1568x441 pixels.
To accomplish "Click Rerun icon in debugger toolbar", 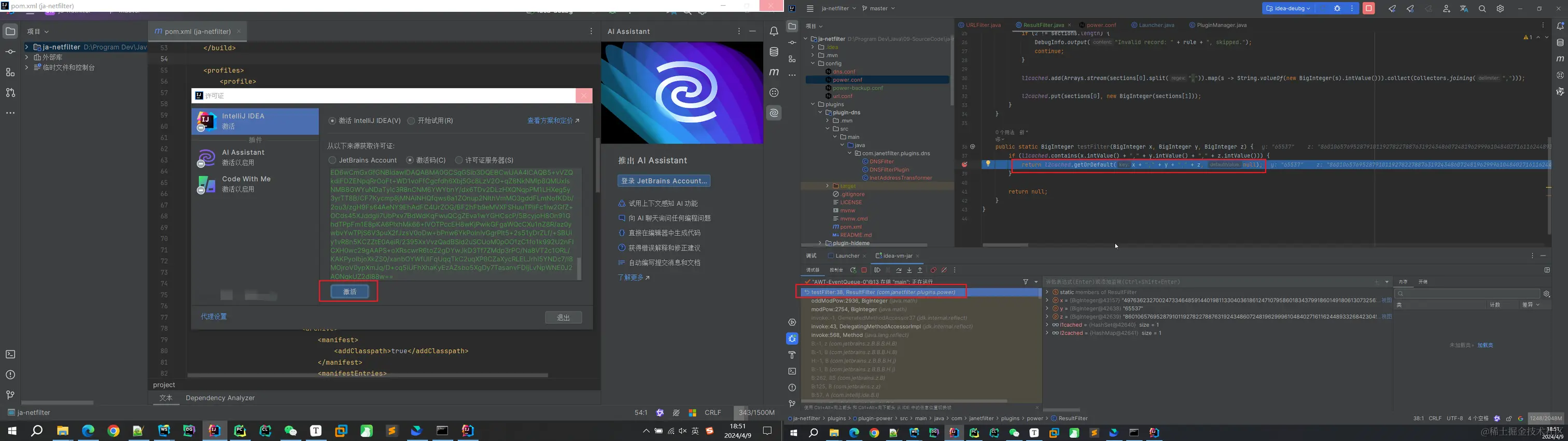I will (853, 270).
